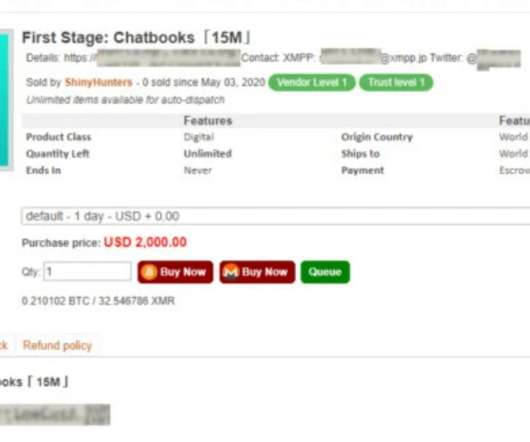Click the Vendor Level 1 badge
Viewport: 530px width, 442px height.
tap(312, 82)
